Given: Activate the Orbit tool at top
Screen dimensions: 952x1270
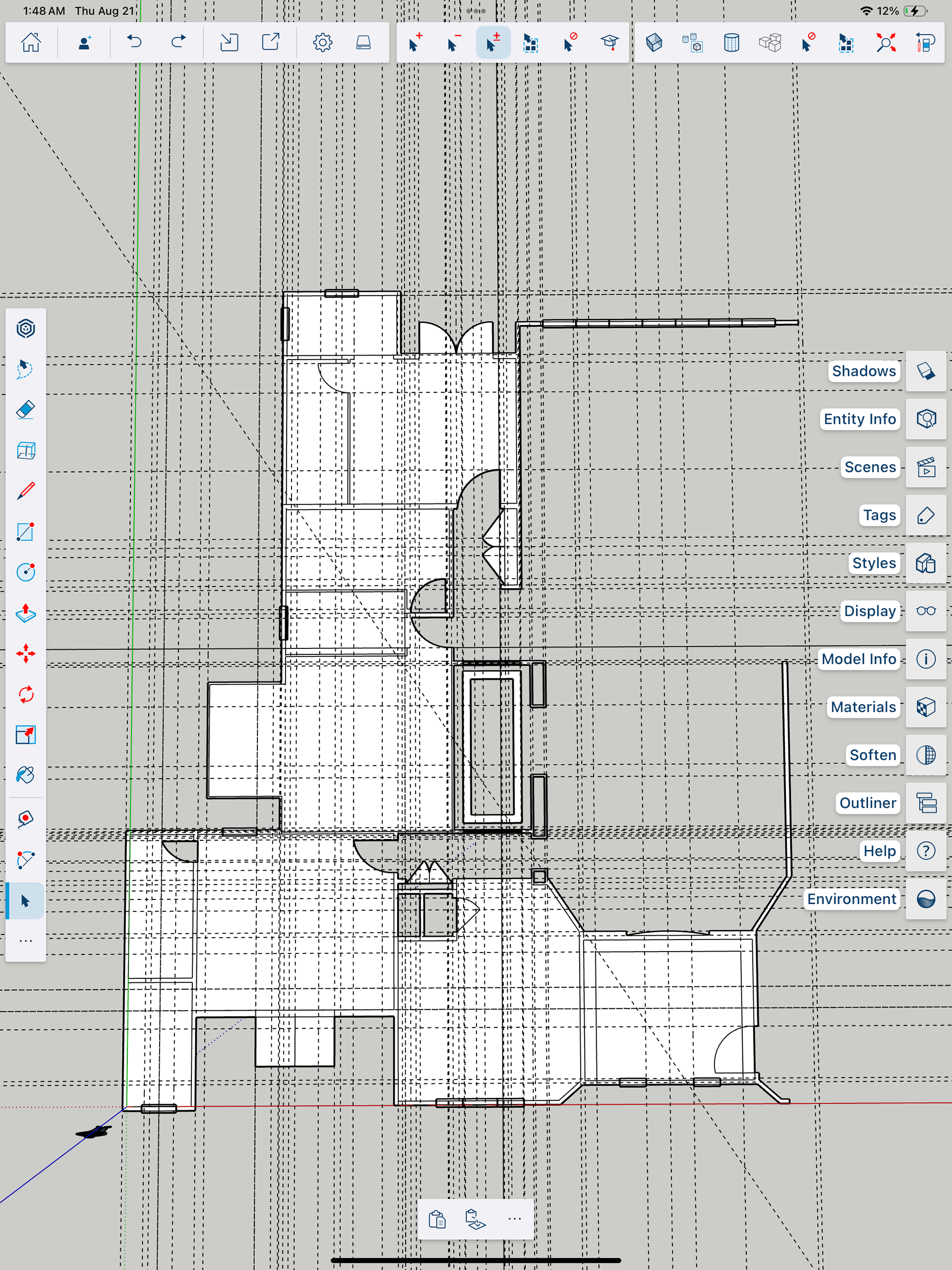Looking at the screenshot, I should point(25,329).
